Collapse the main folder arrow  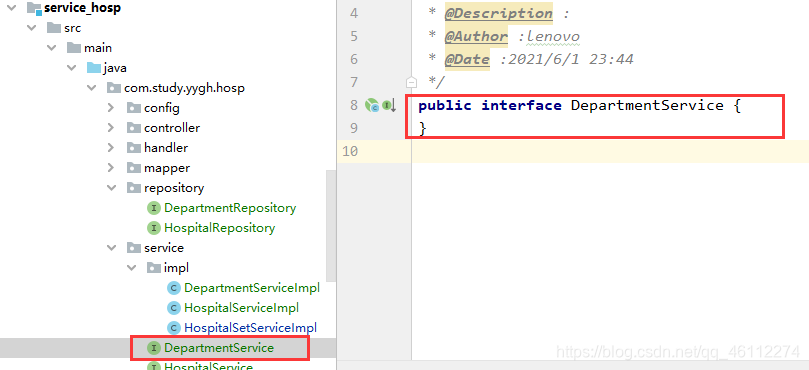(52, 48)
